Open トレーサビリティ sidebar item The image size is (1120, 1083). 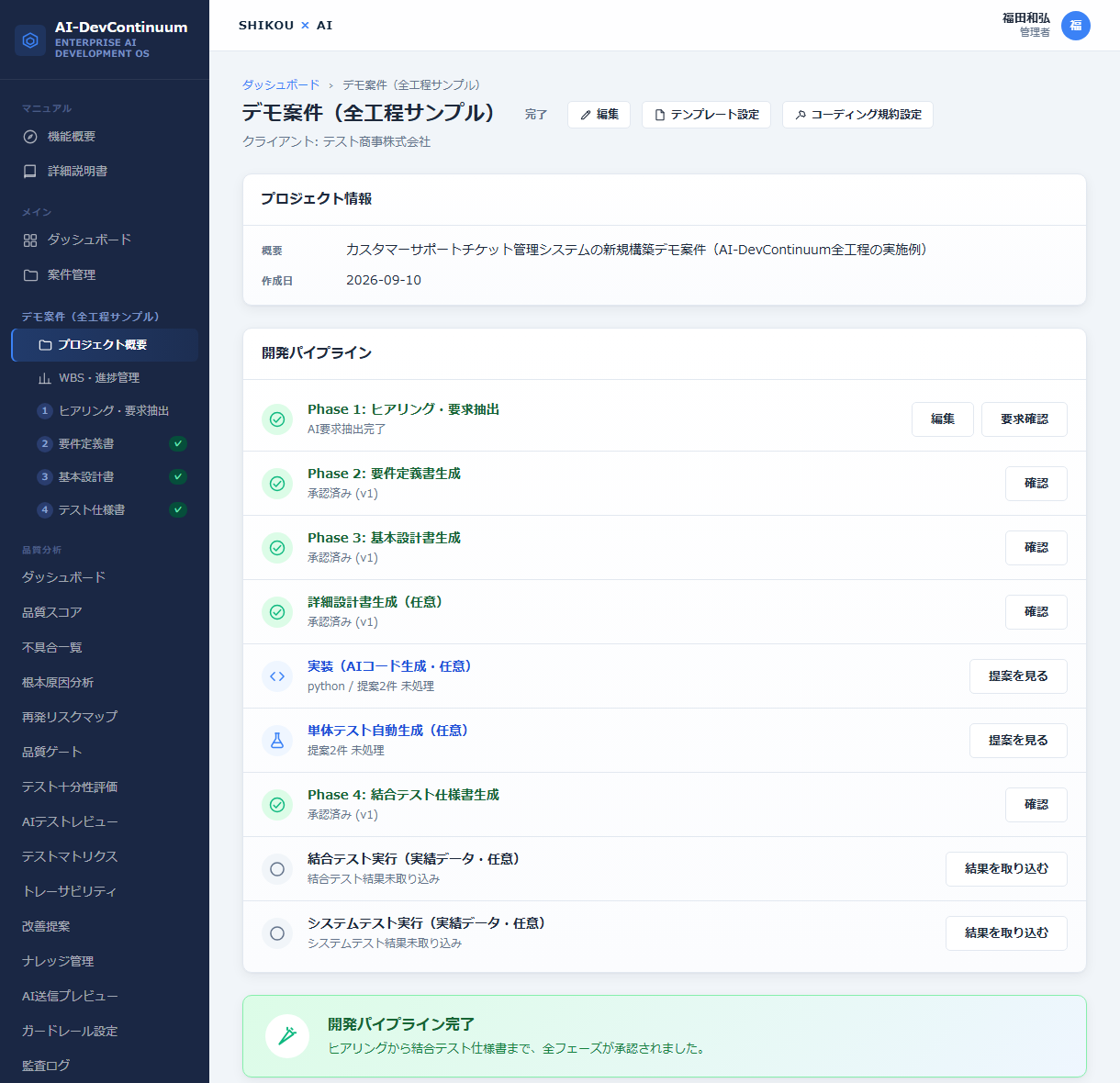[105, 891]
